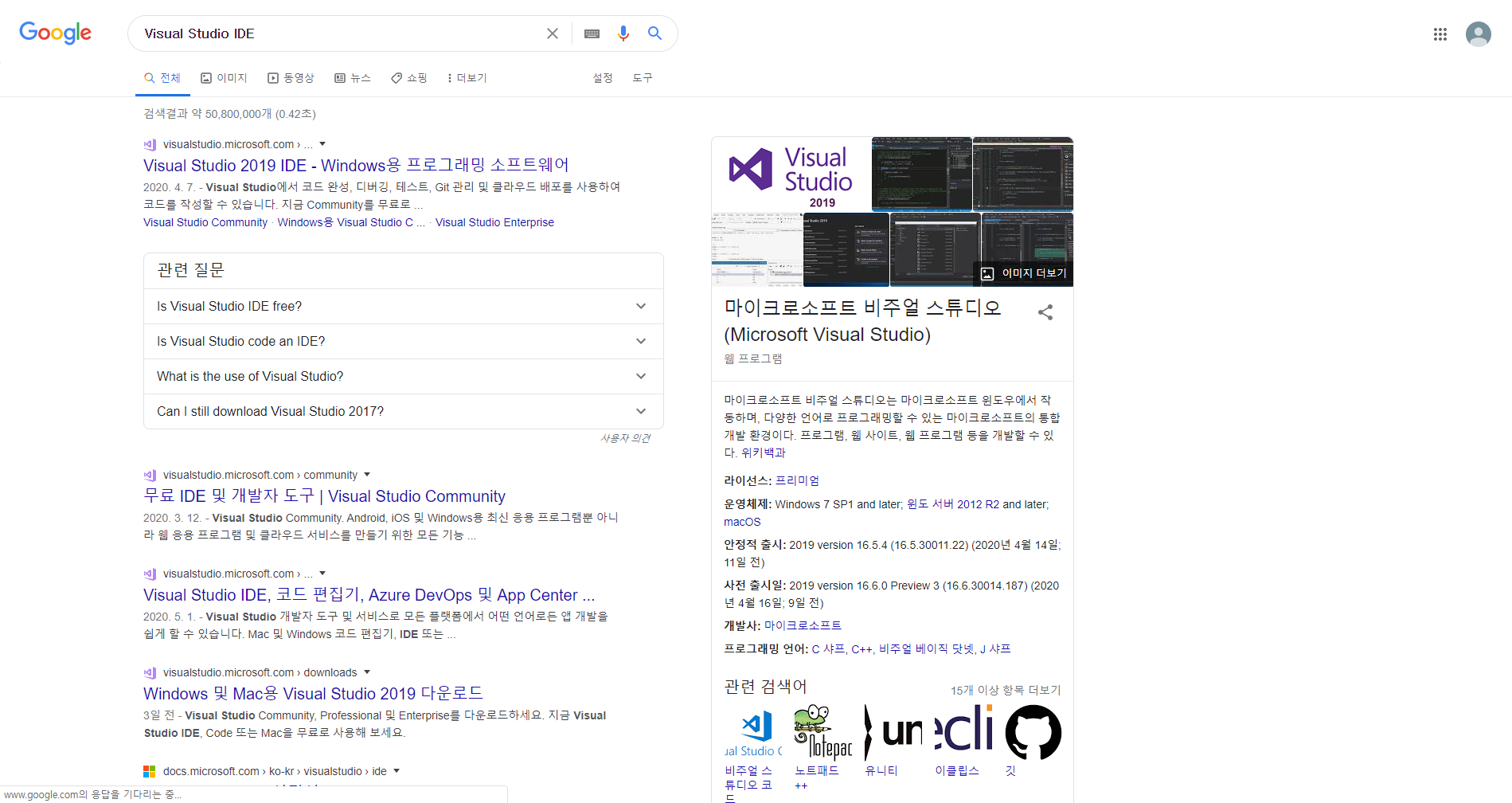Viewport: 1512px width, 803px height.
Task: Open the 프리미엄 license link
Action: click(797, 481)
